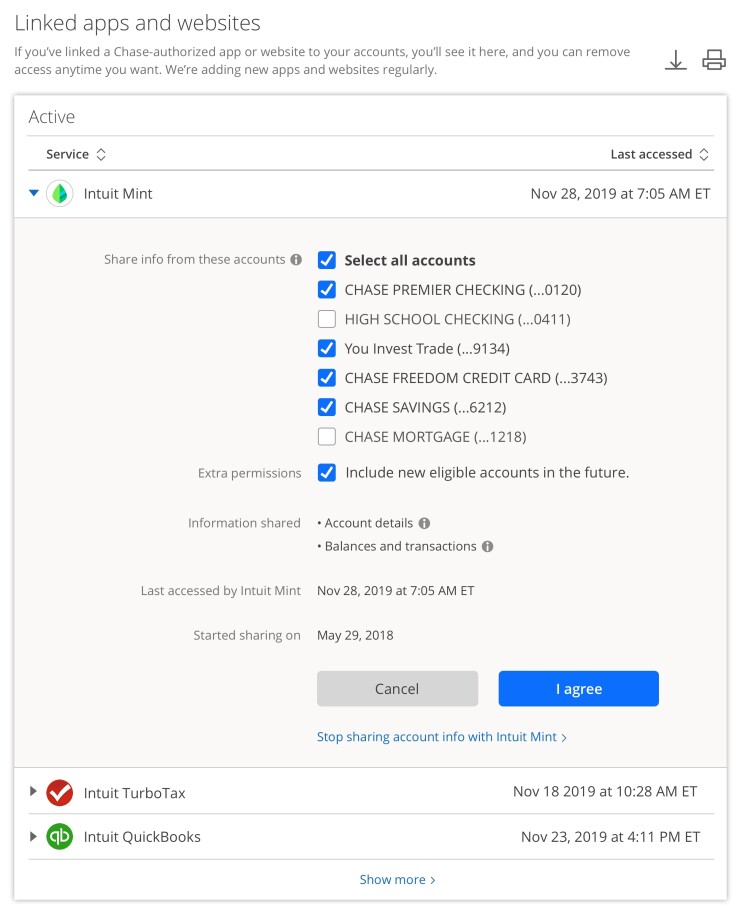Sort by the Service column header

(76, 154)
